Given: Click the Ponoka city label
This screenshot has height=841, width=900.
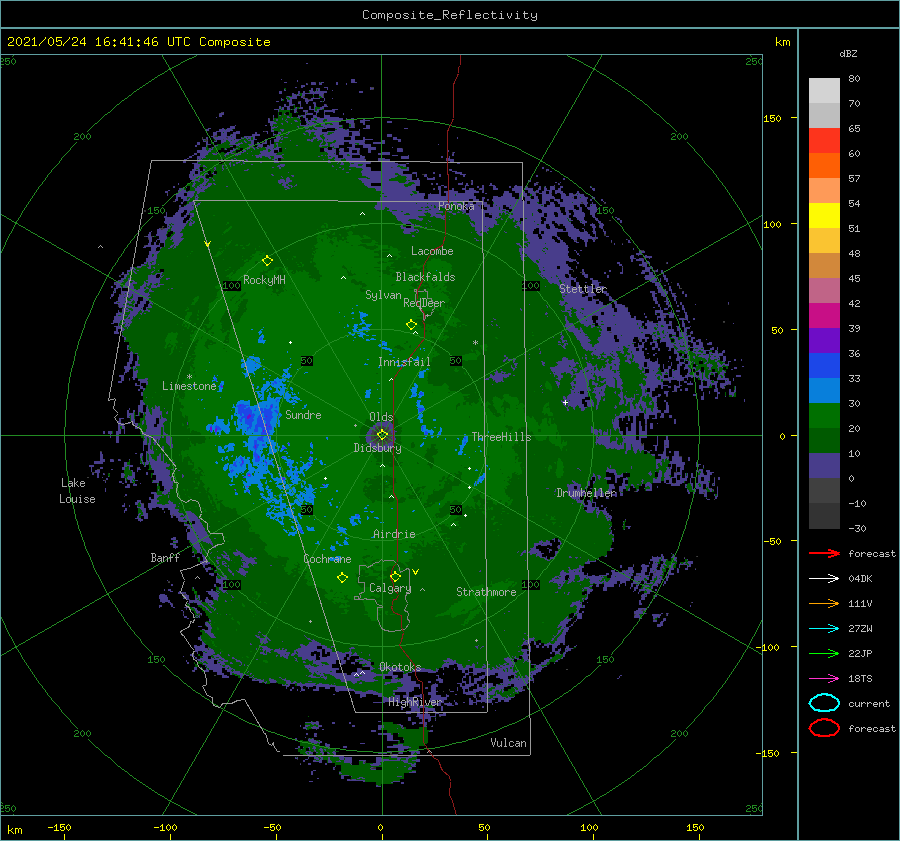Looking at the screenshot, I should click(456, 206).
